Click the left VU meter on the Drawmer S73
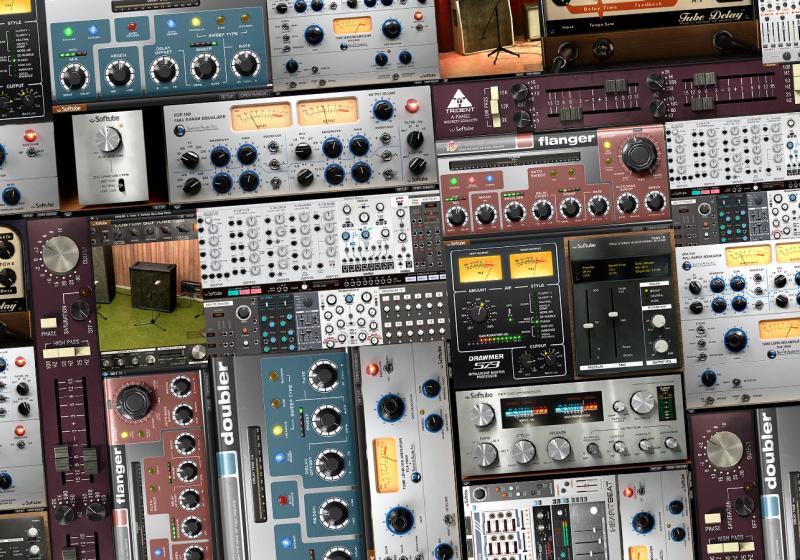This screenshot has width=800, height=560. pos(480,269)
